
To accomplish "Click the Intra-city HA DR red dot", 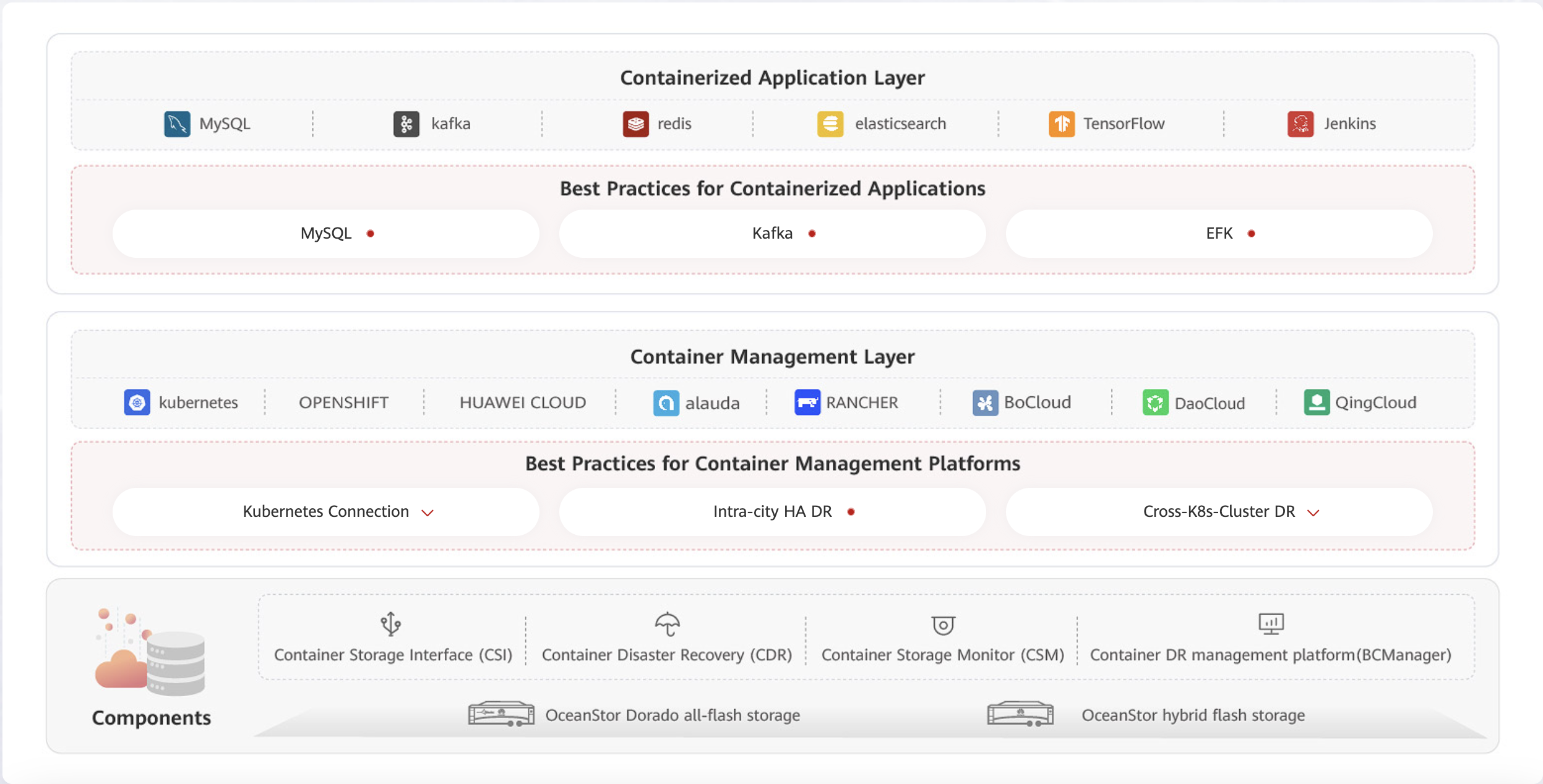I will (x=851, y=511).
